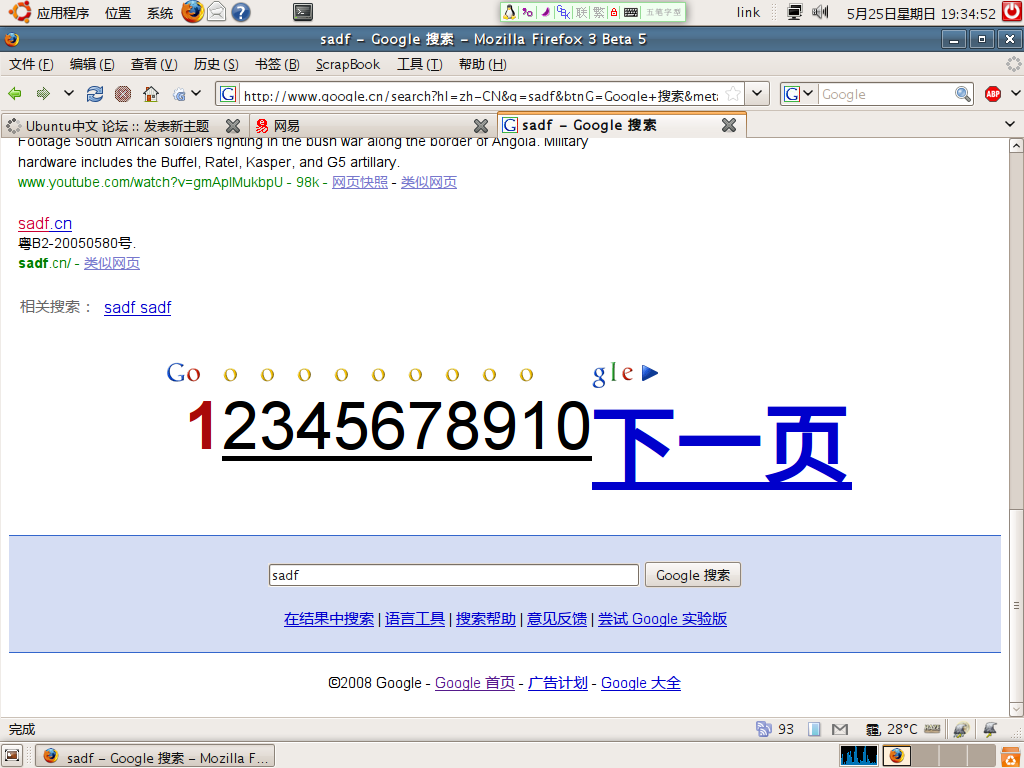Launch the terminal from the top panel
Viewport: 1024px width, 768px height.
pos(303,12)
